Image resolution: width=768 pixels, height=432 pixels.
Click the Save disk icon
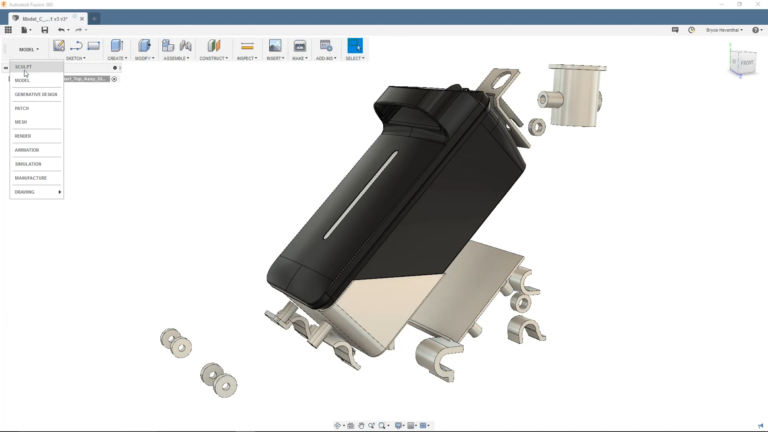coord(45,30)
